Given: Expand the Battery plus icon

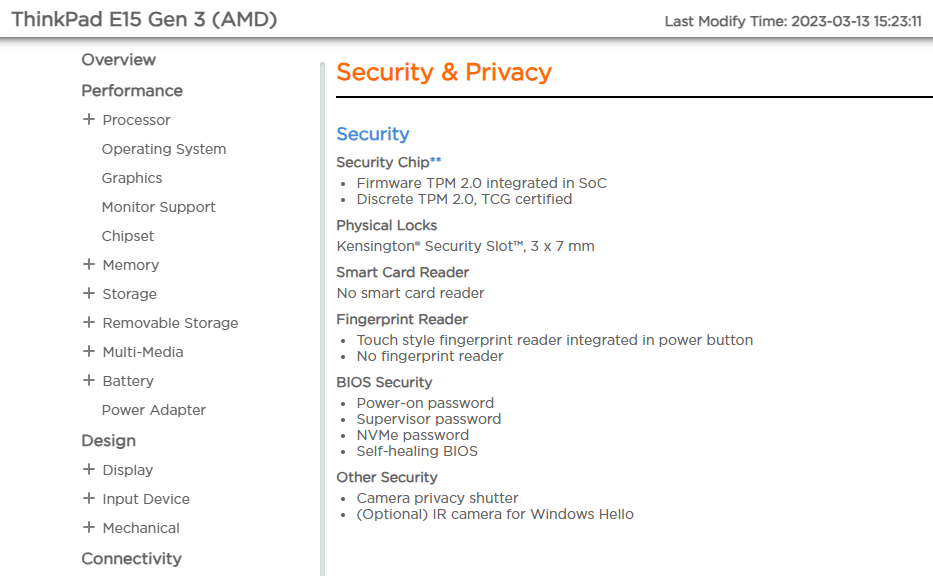Looking at the screenshot, I should [x=89, y=380].
